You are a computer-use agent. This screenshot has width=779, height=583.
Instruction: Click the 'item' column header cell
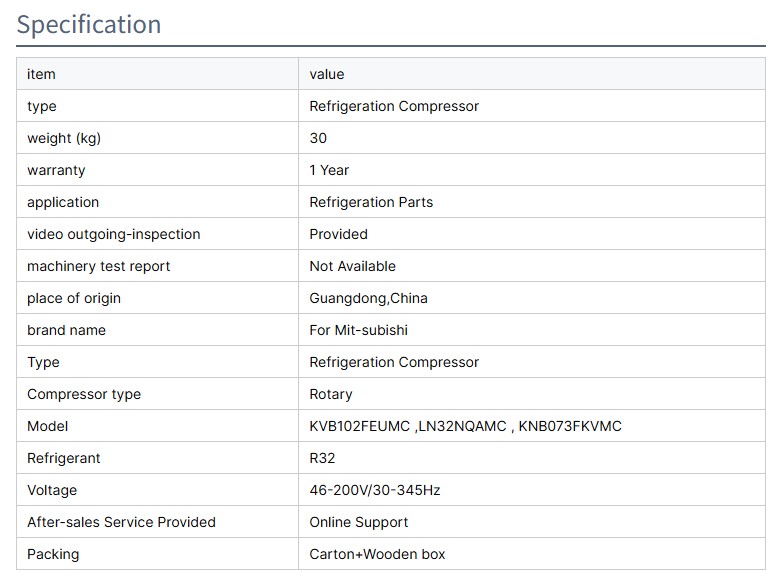42,74
